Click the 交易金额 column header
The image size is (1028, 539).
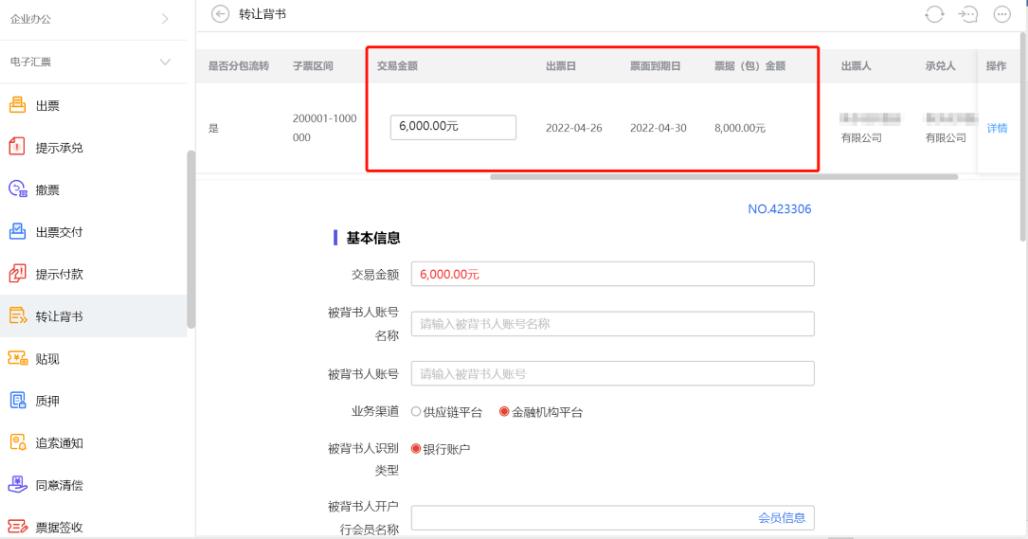(397, 66)
